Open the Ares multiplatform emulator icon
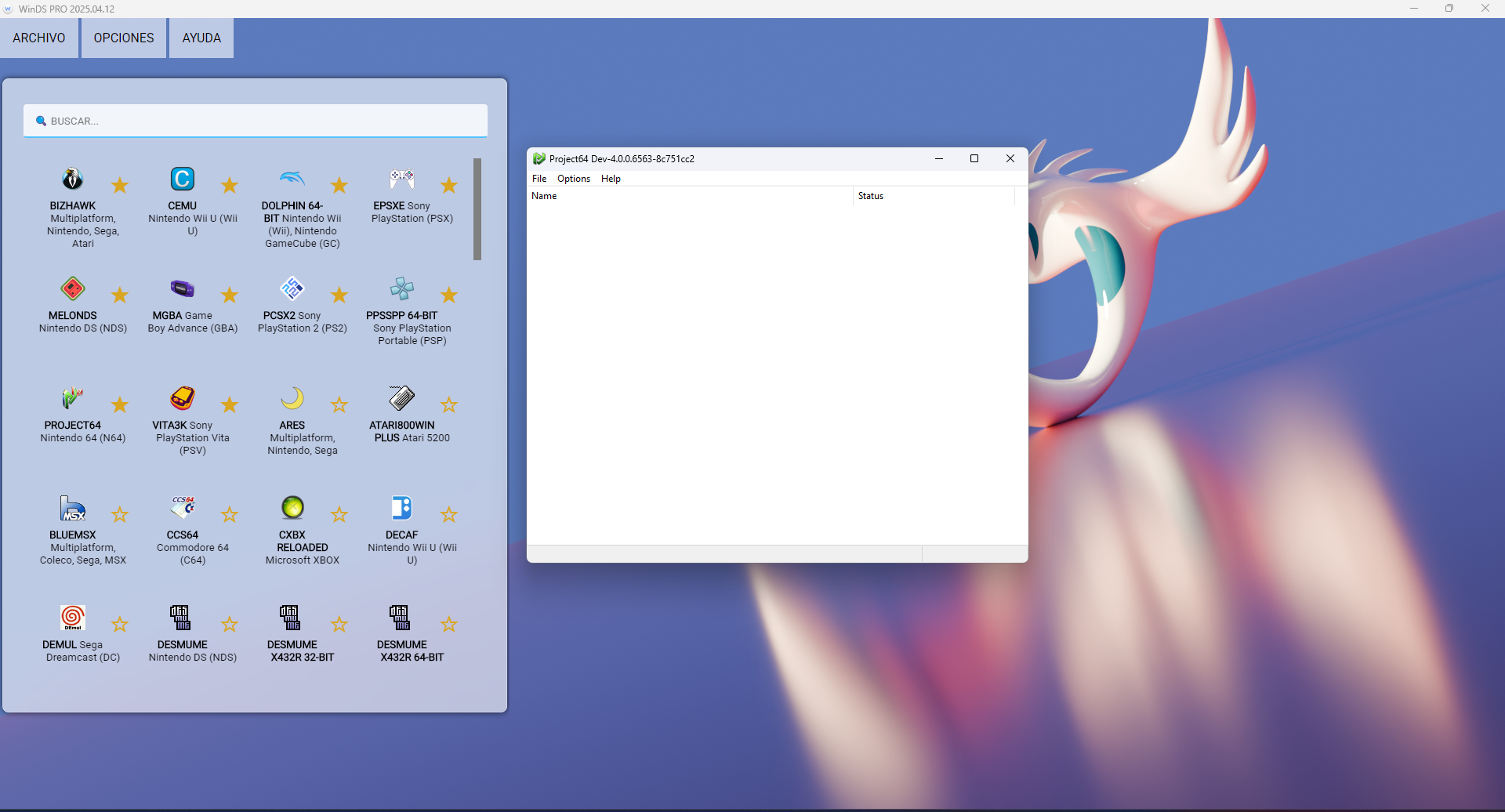 tap(292, 398)
